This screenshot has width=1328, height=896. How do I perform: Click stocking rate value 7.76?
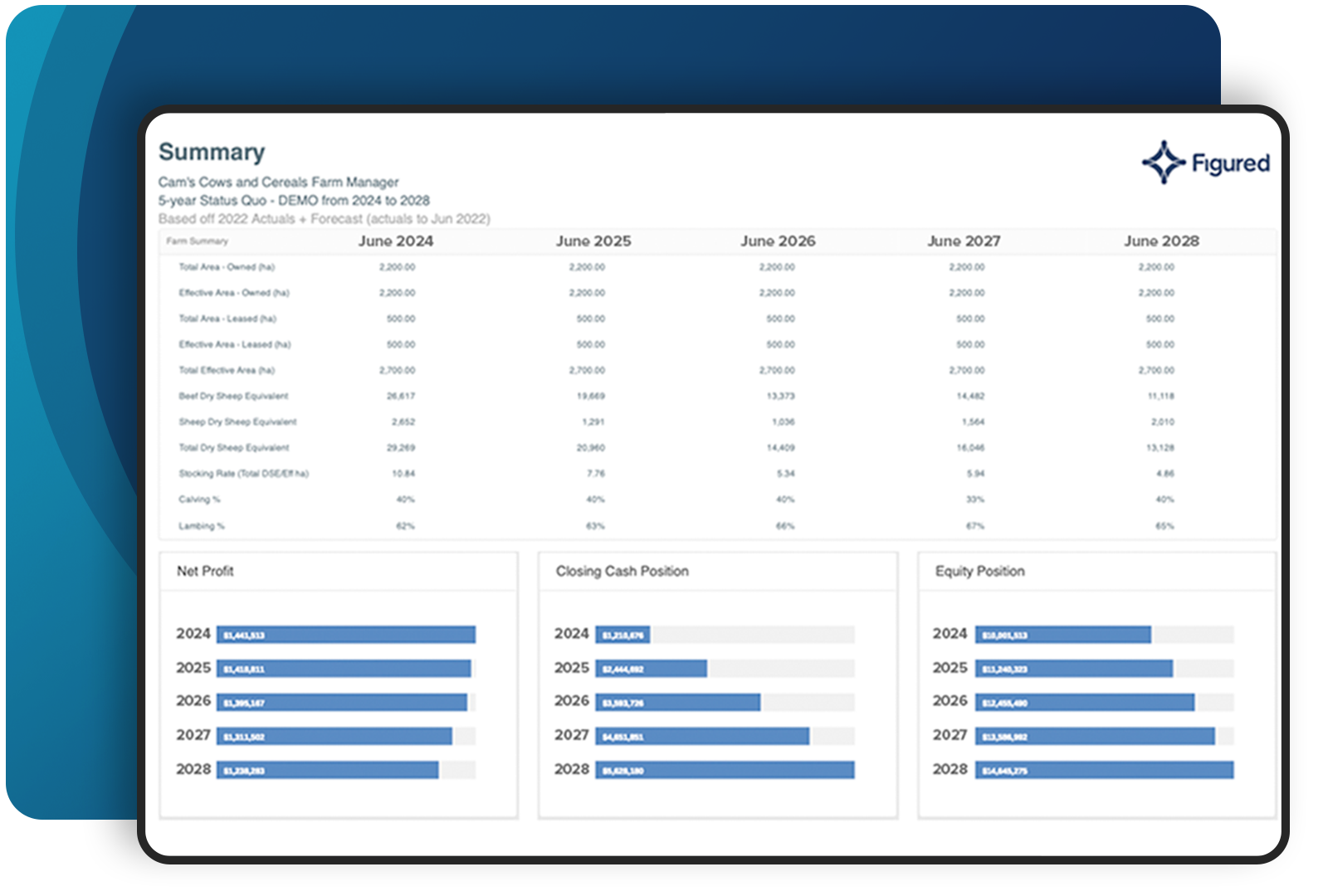click(596, 474)
